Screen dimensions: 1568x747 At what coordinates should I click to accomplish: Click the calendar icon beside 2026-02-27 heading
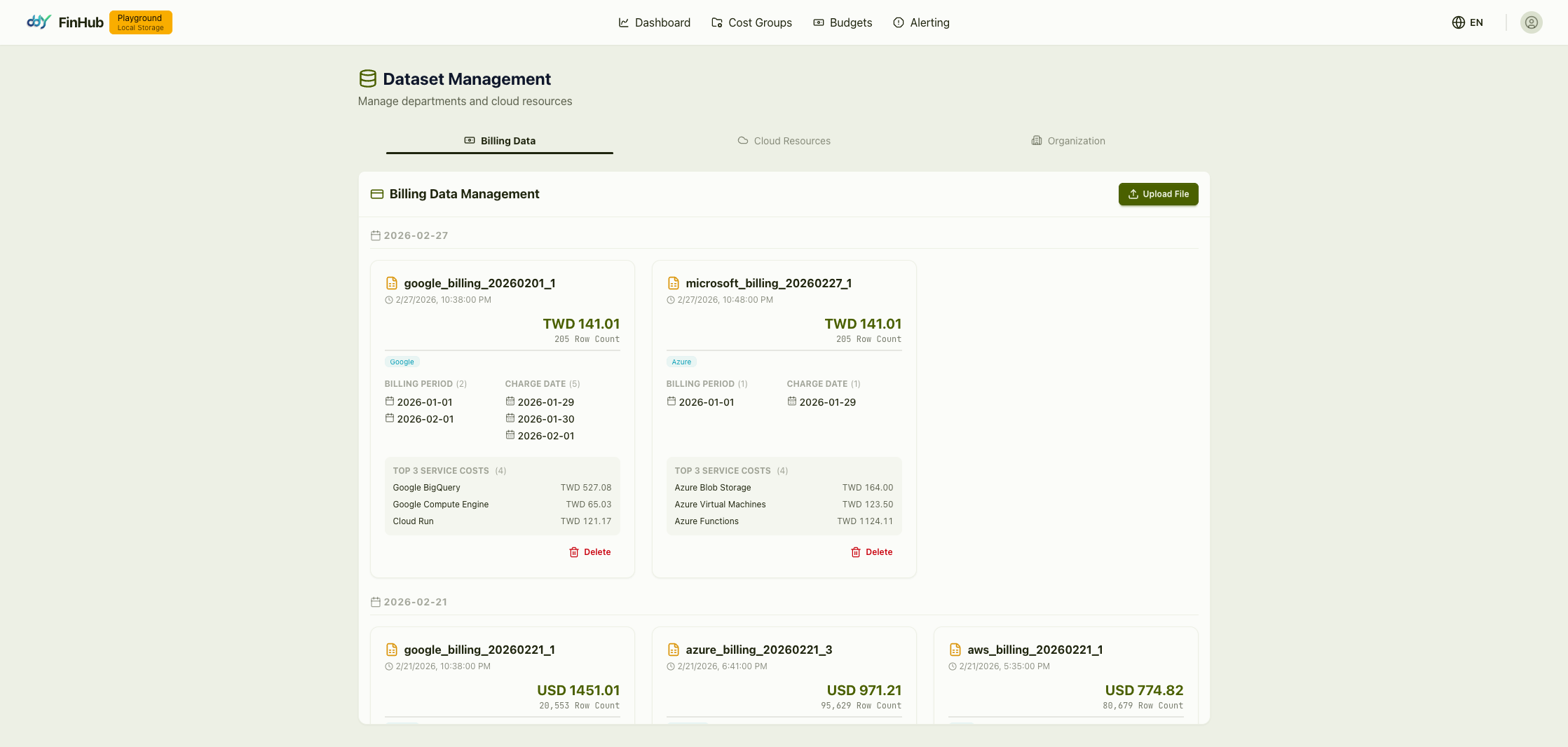[x=375, y=235]
